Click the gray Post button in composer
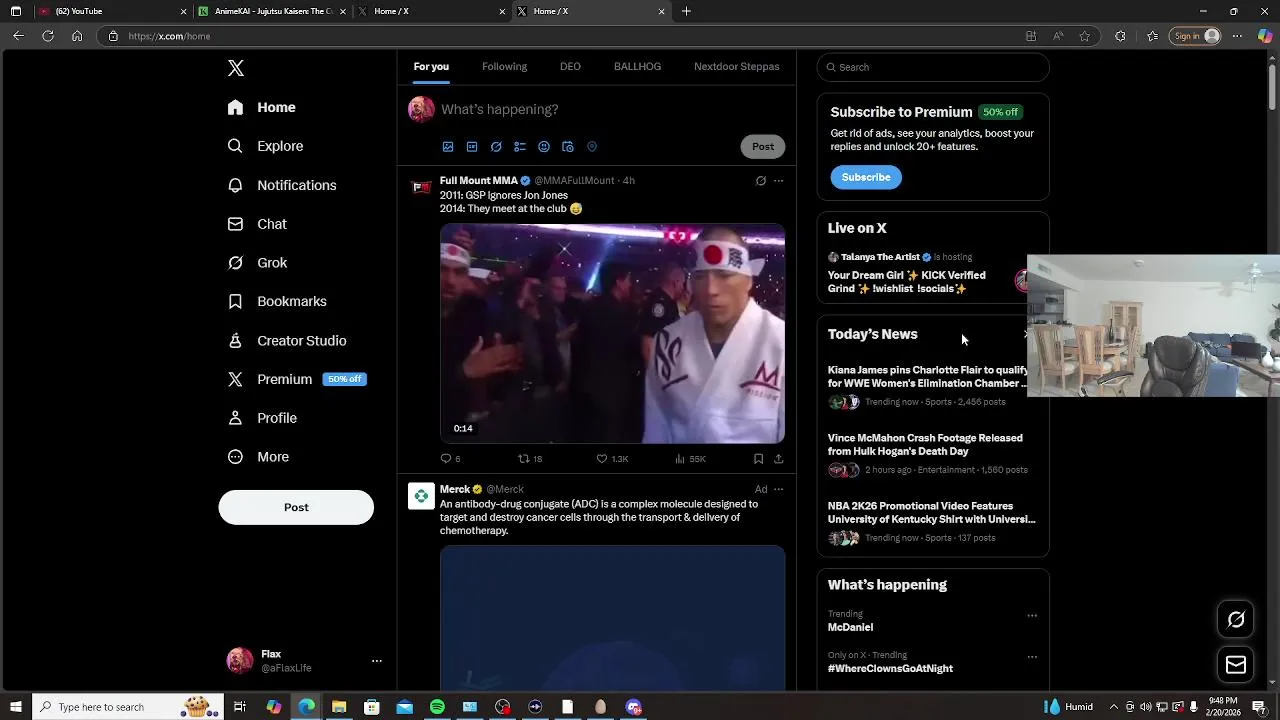The height and width of the screenshot is (720, 1280). click(x=763, y=147)
